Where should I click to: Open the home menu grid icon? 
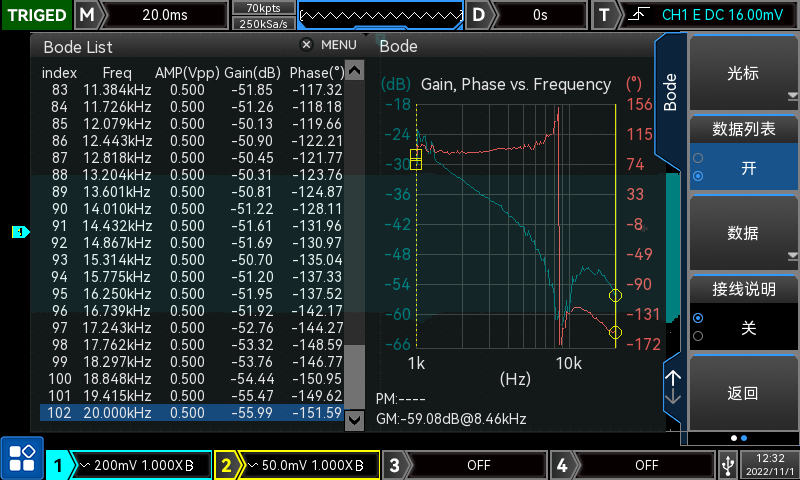pos(21,459)
